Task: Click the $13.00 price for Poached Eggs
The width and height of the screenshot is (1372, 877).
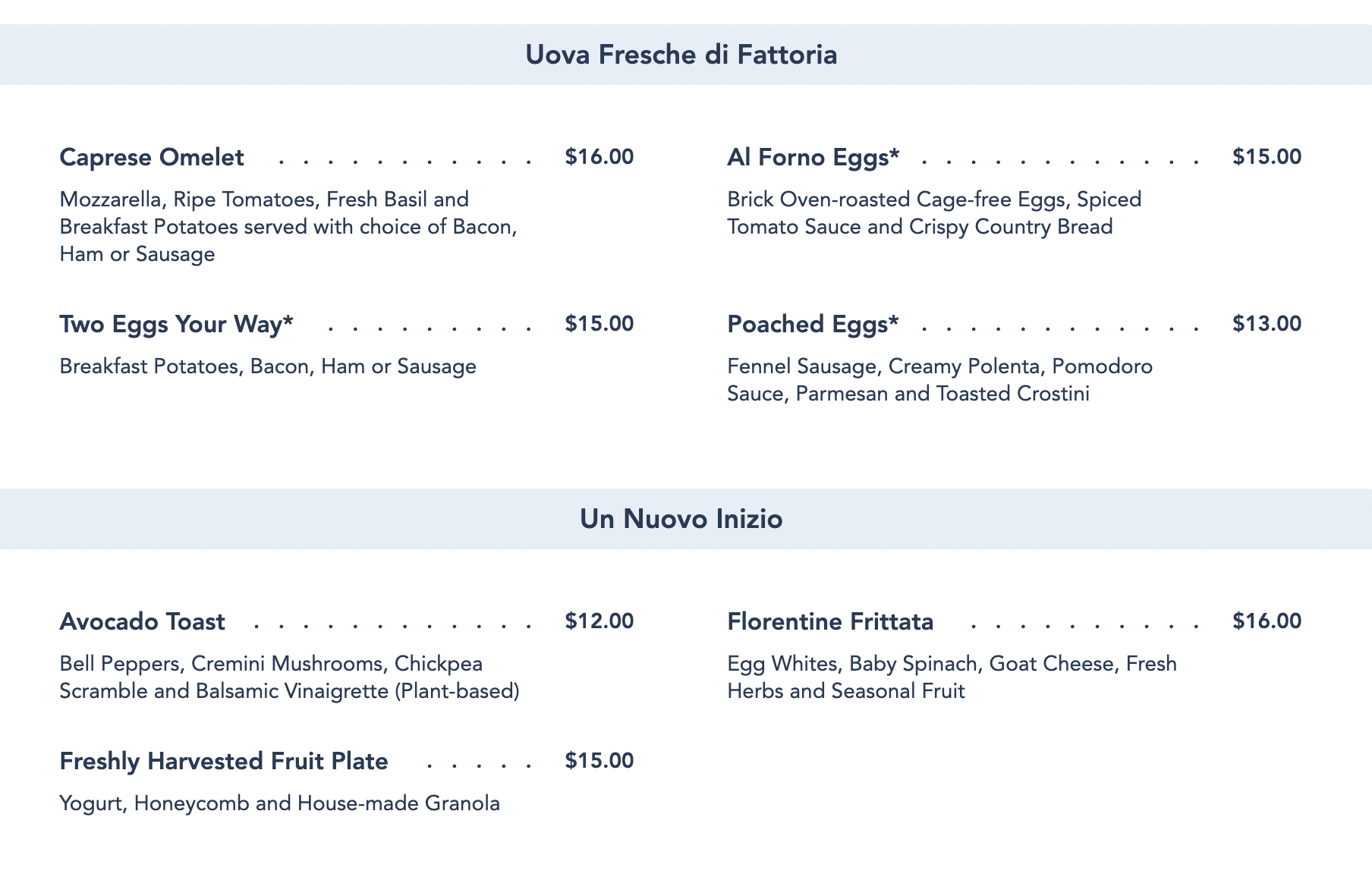Action: pyautogui.click(x=1267, y=324)
